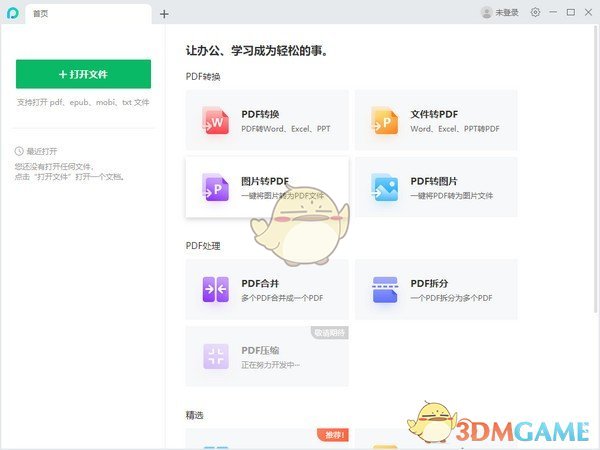Maximize the application window
The image size is (600, 450).
click(x=571, y=13)
